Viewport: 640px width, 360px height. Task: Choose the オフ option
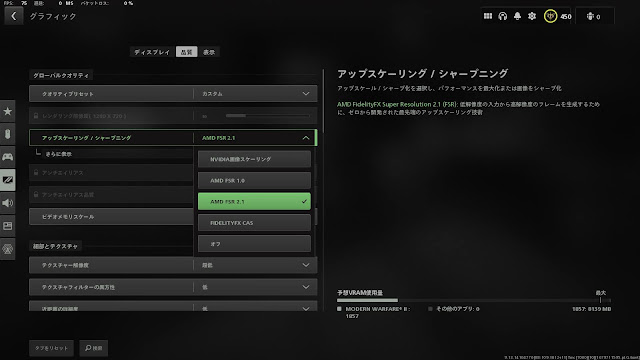point(254,244)
